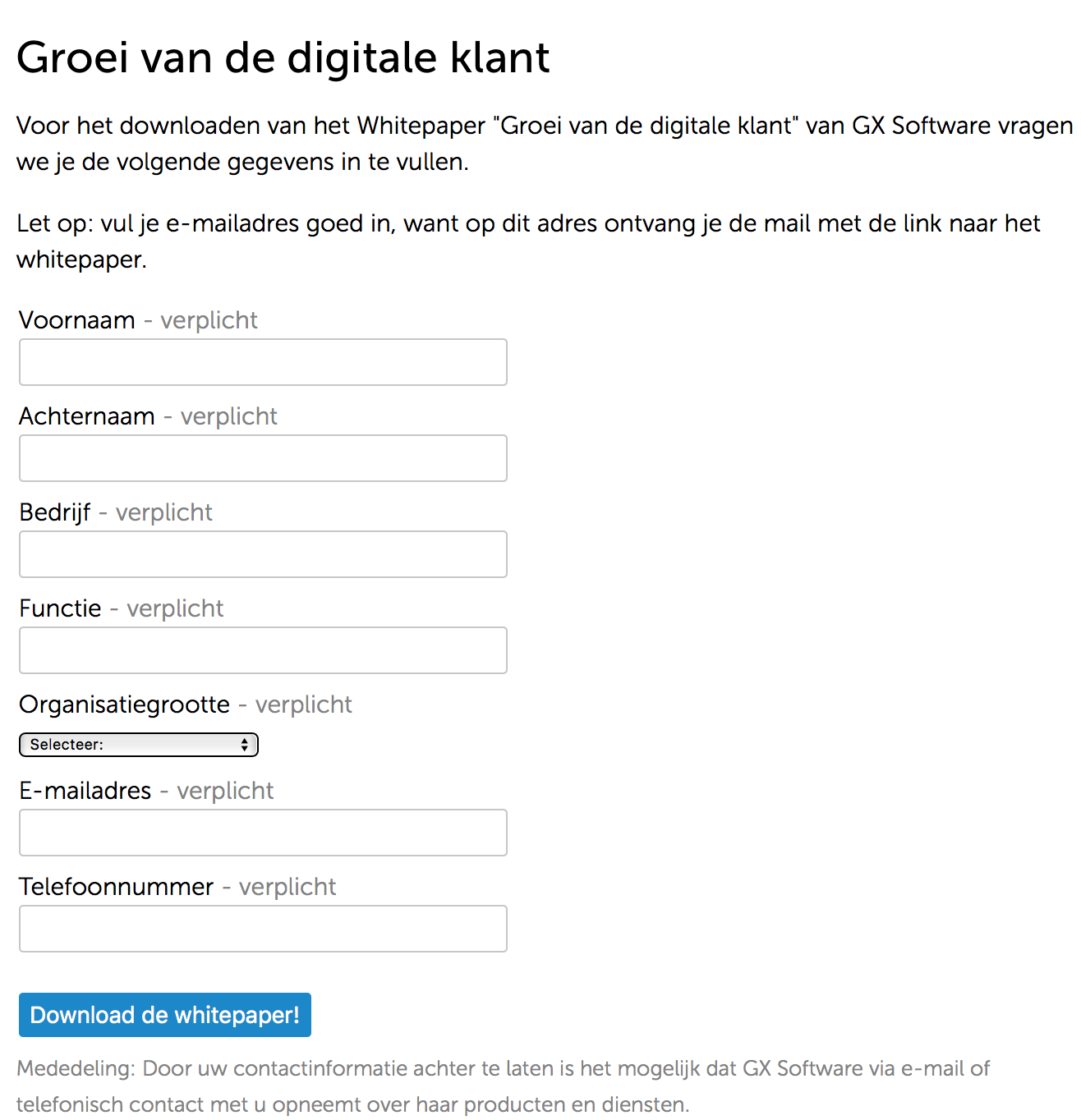The height and width of the screenshot is (1120, 1081).
Task: Click the 'Voornaam - verplicht' label
Action: click(x=138, y=320)
